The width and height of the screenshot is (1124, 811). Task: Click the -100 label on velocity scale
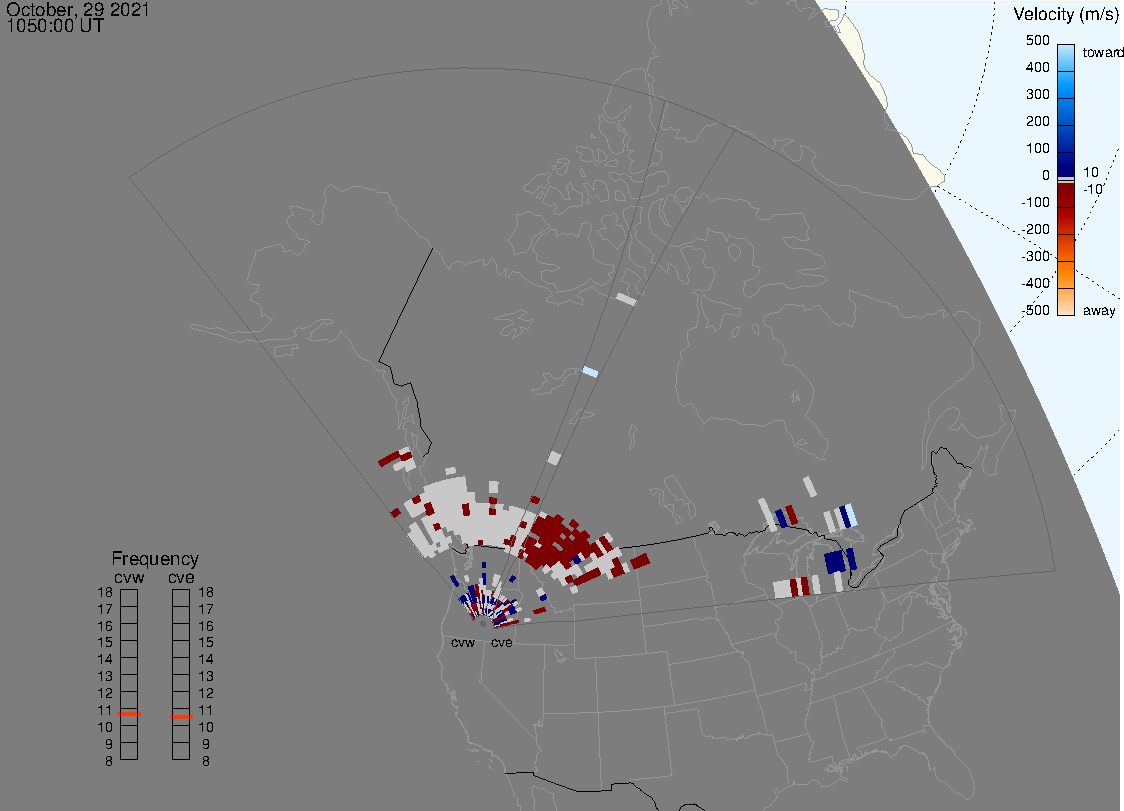point(1035,202)
